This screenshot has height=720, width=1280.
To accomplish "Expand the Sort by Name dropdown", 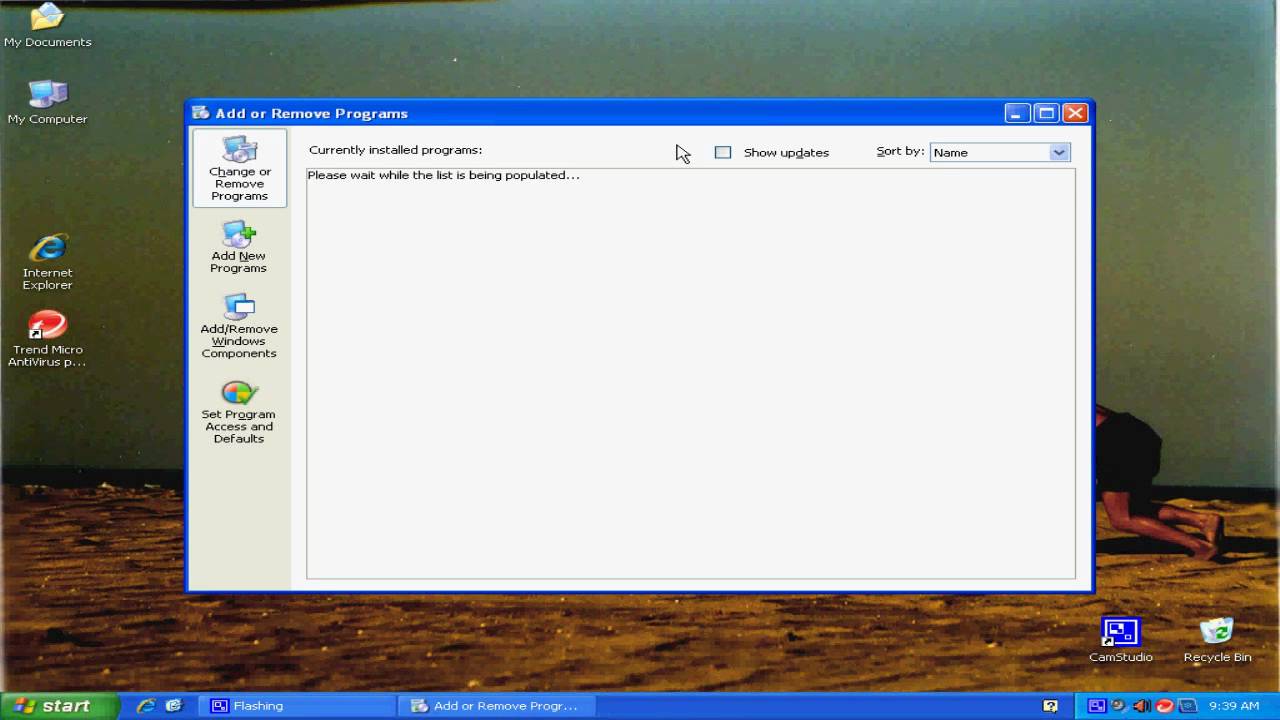I will (x=1059, y=152).
